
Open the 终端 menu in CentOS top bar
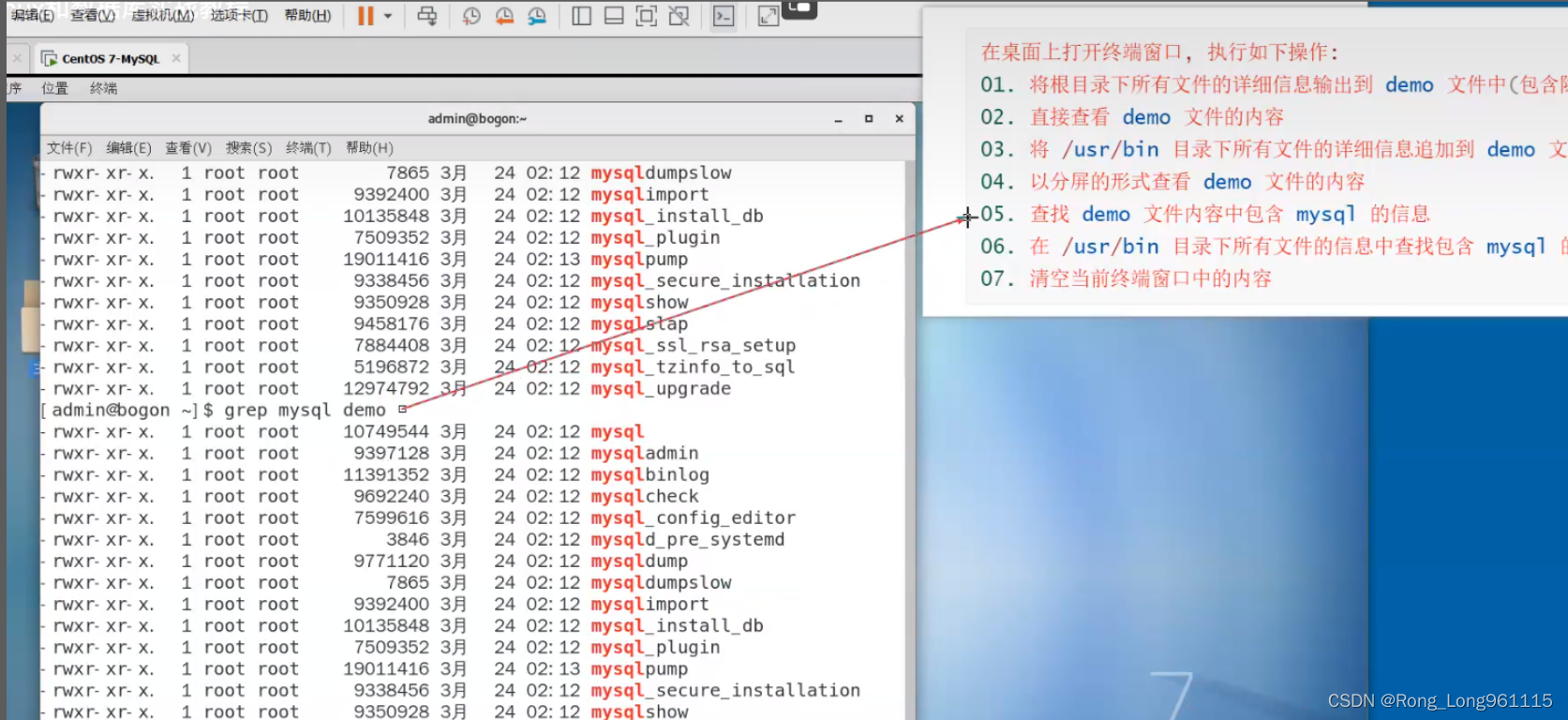(103, 88)
